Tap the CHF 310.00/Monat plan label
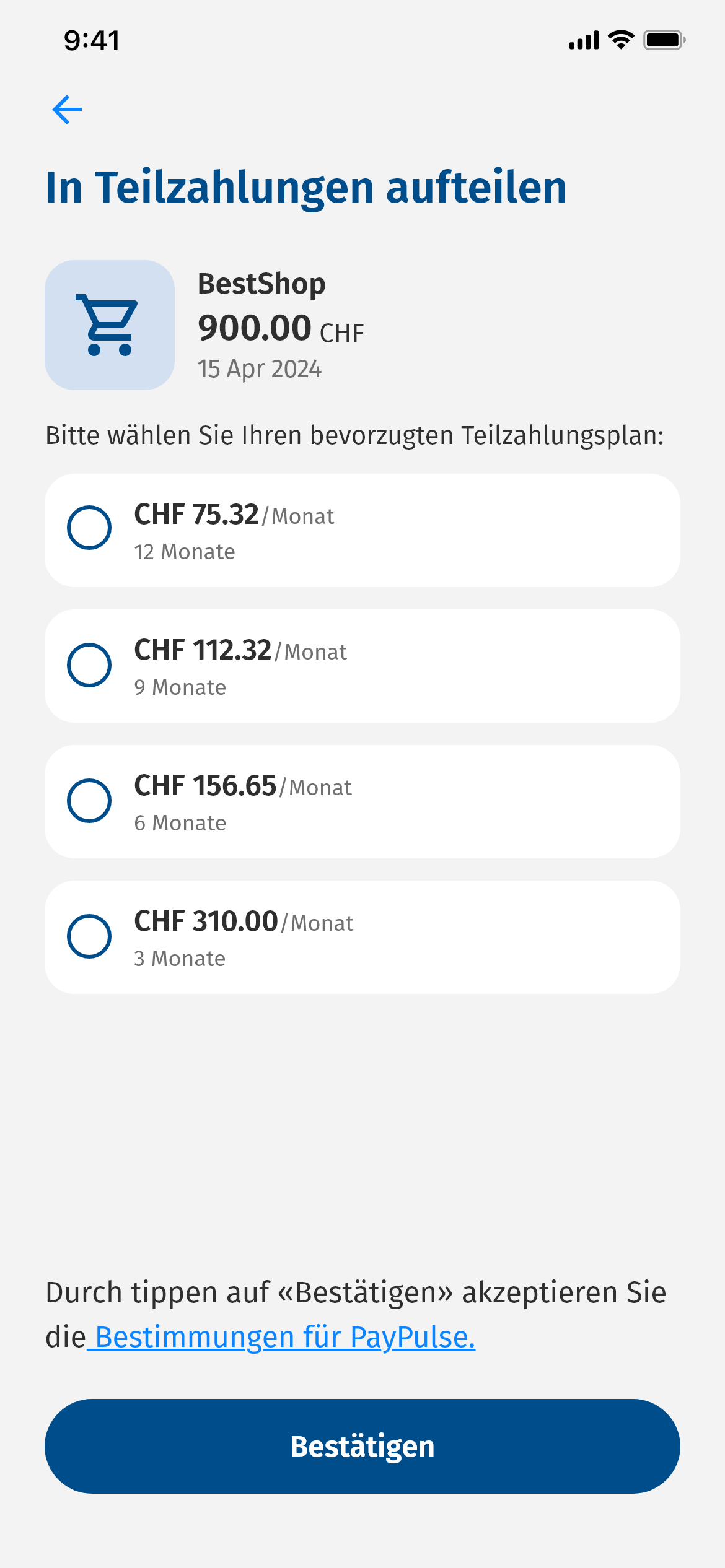 point(244,922)
